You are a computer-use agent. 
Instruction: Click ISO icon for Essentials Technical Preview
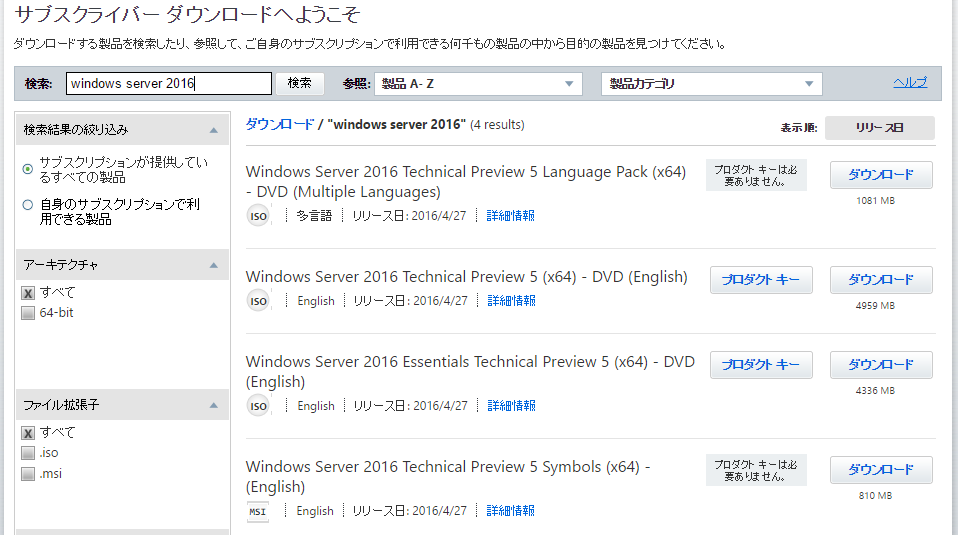[258, 406]
